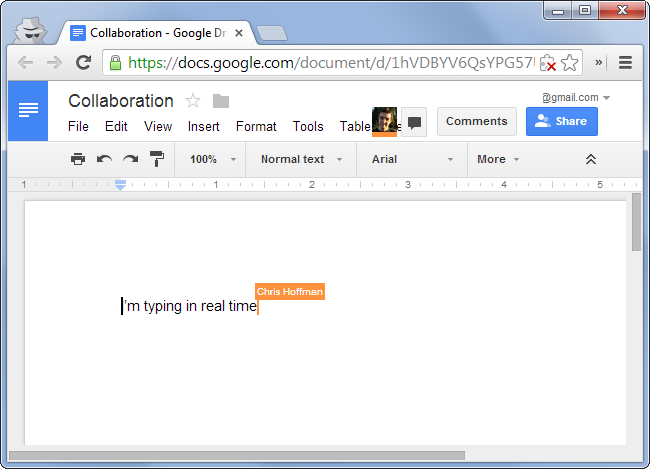Click the Docs home icon

28,111
